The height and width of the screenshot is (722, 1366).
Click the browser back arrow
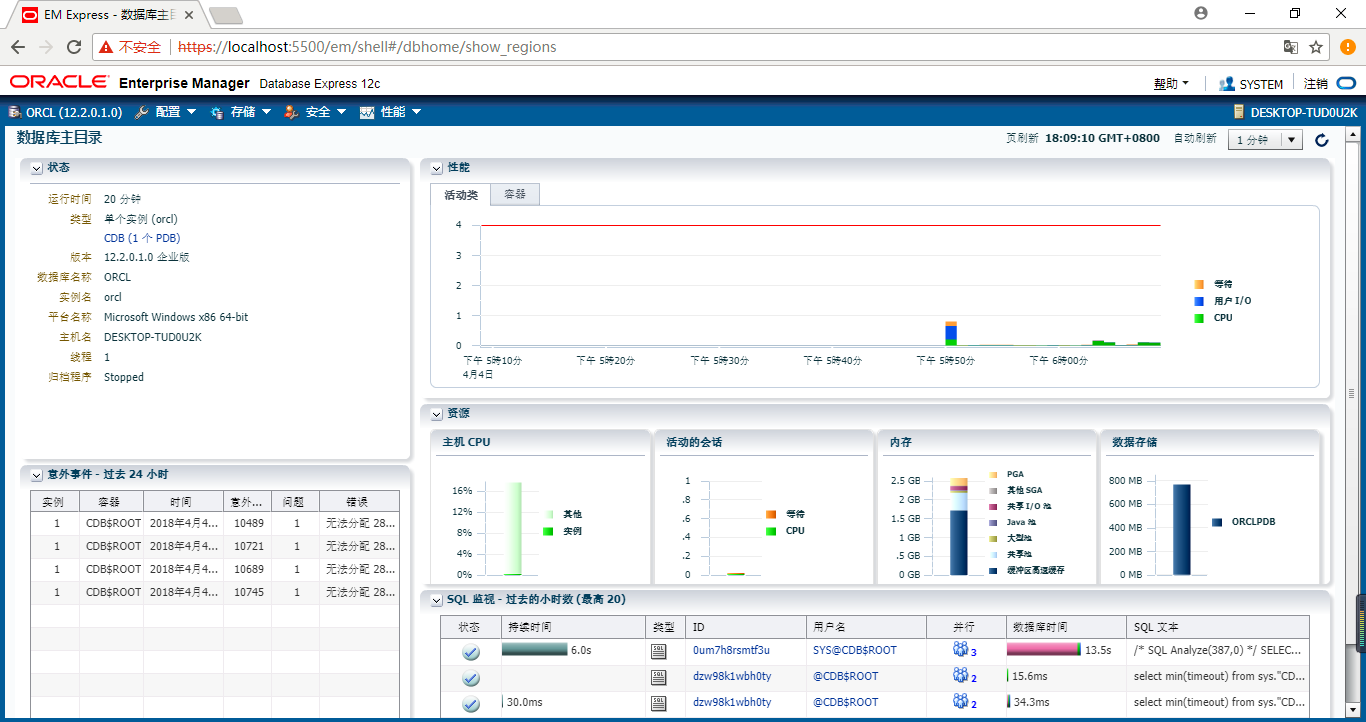tap(17, 47)
